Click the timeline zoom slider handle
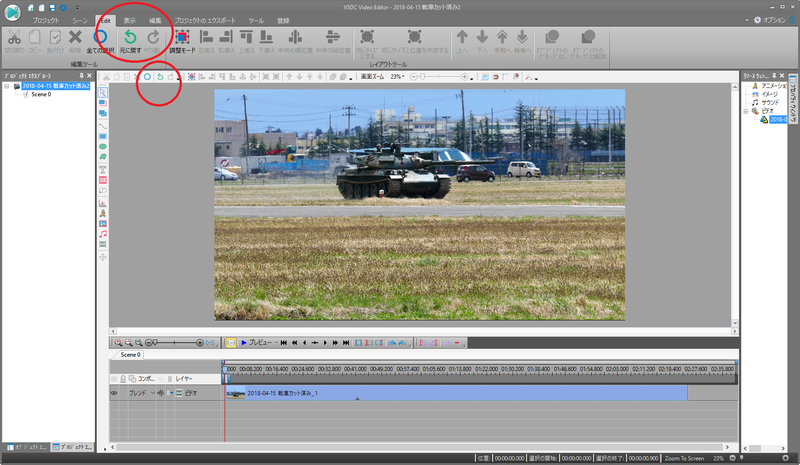800x465 pixels. [155, 343]
